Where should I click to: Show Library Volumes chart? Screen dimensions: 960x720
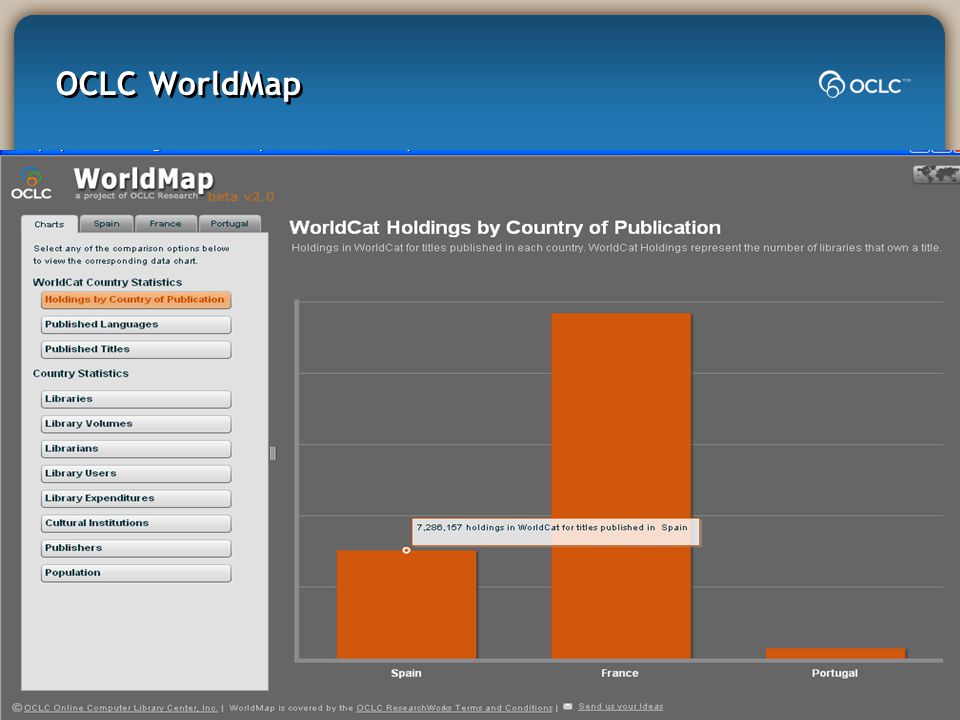pos(136,424)
